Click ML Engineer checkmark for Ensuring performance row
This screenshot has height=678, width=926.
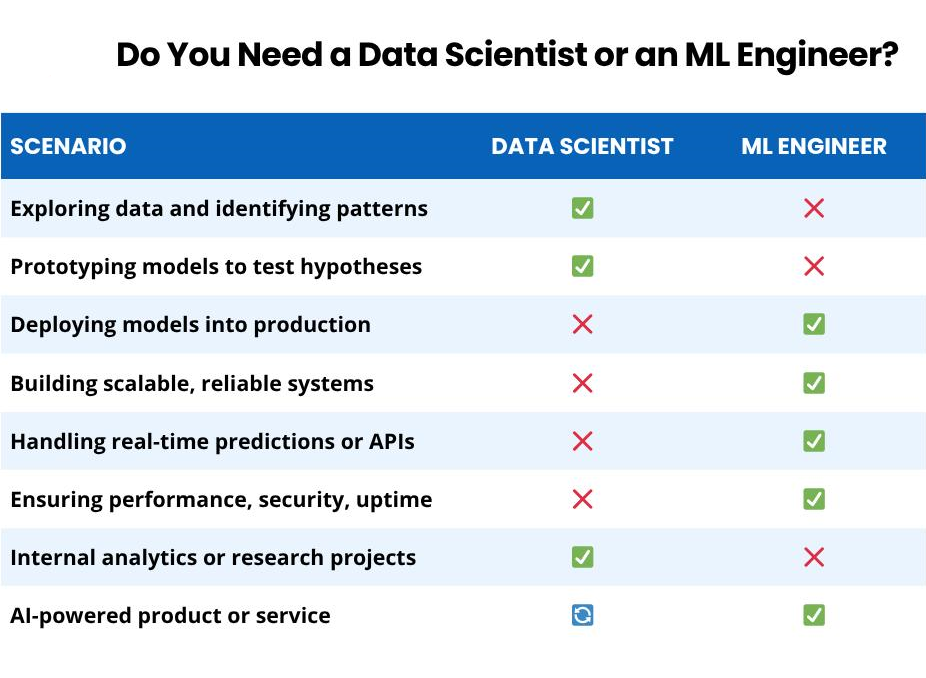814,499
